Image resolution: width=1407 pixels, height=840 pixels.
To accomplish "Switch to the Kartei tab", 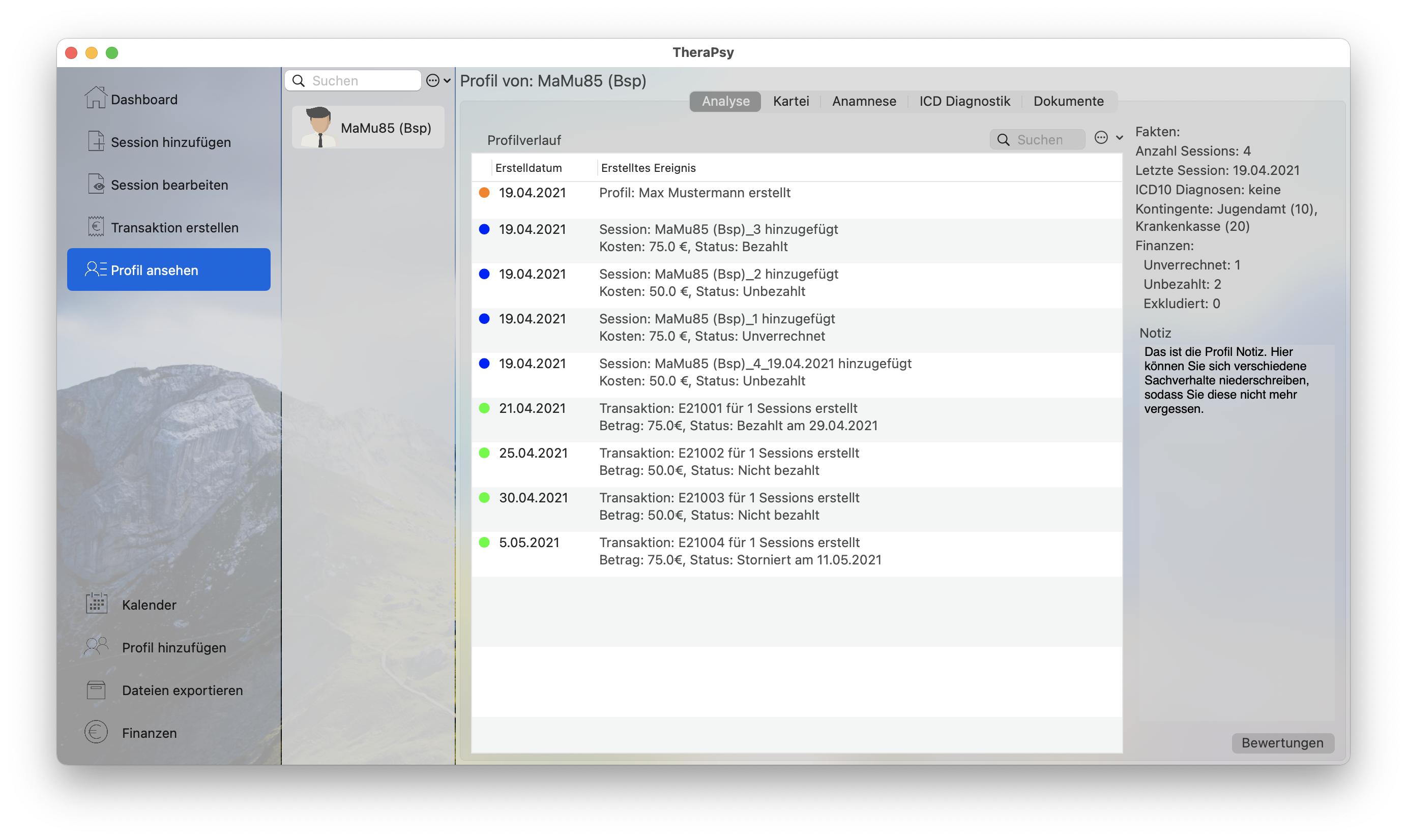I will pyautogui.click(x=790, y=101).
